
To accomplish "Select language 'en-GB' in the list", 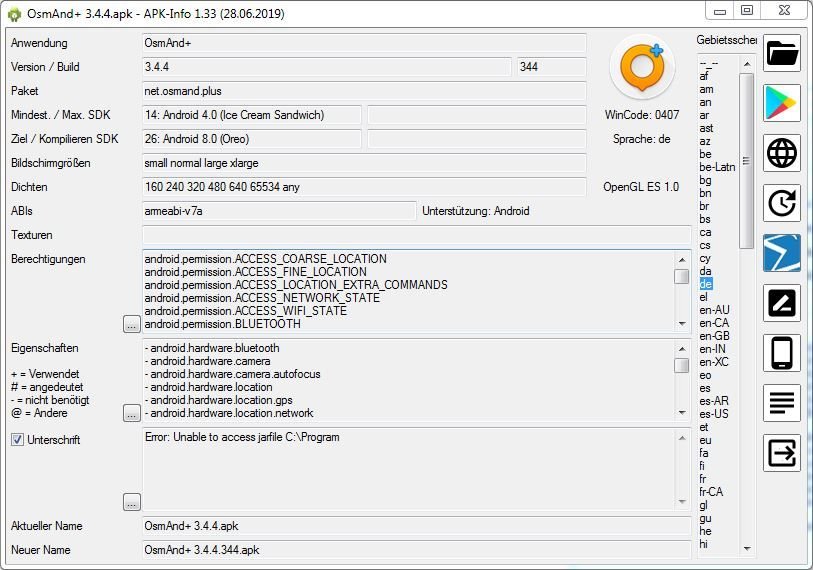I will click(714, 336).
